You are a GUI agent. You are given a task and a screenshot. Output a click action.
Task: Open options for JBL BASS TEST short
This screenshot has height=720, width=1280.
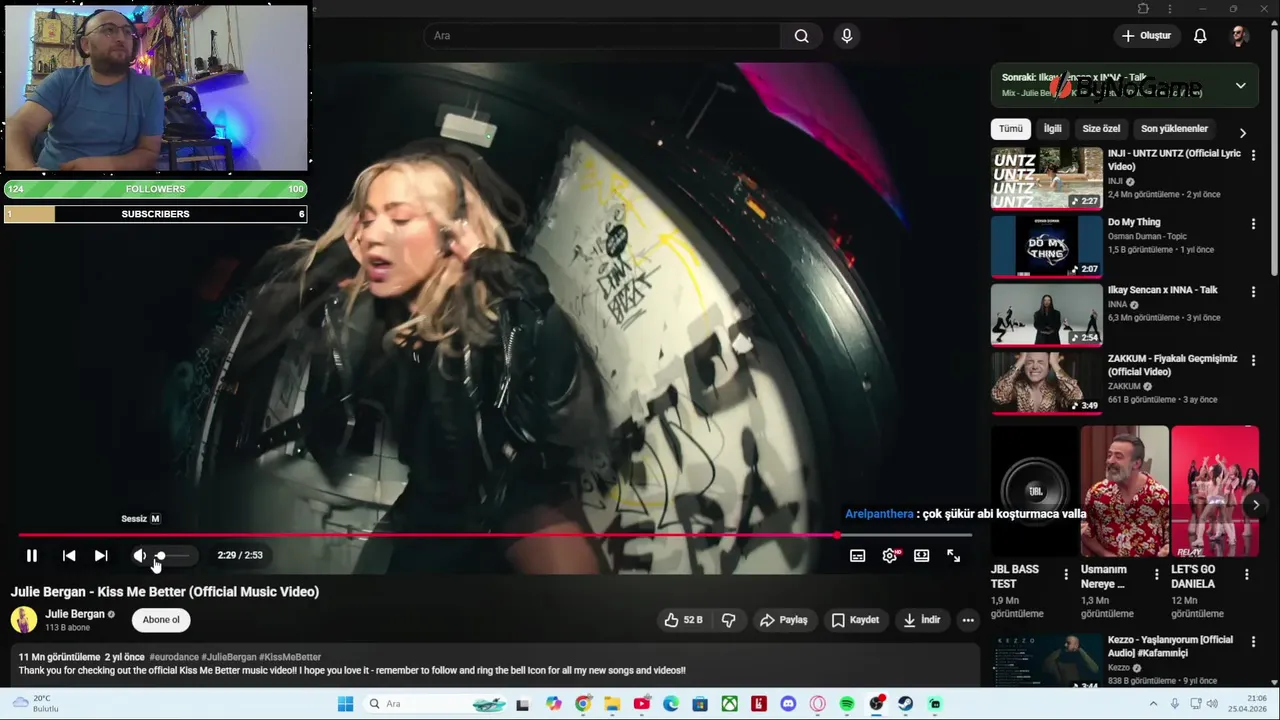pos(1066,574)
